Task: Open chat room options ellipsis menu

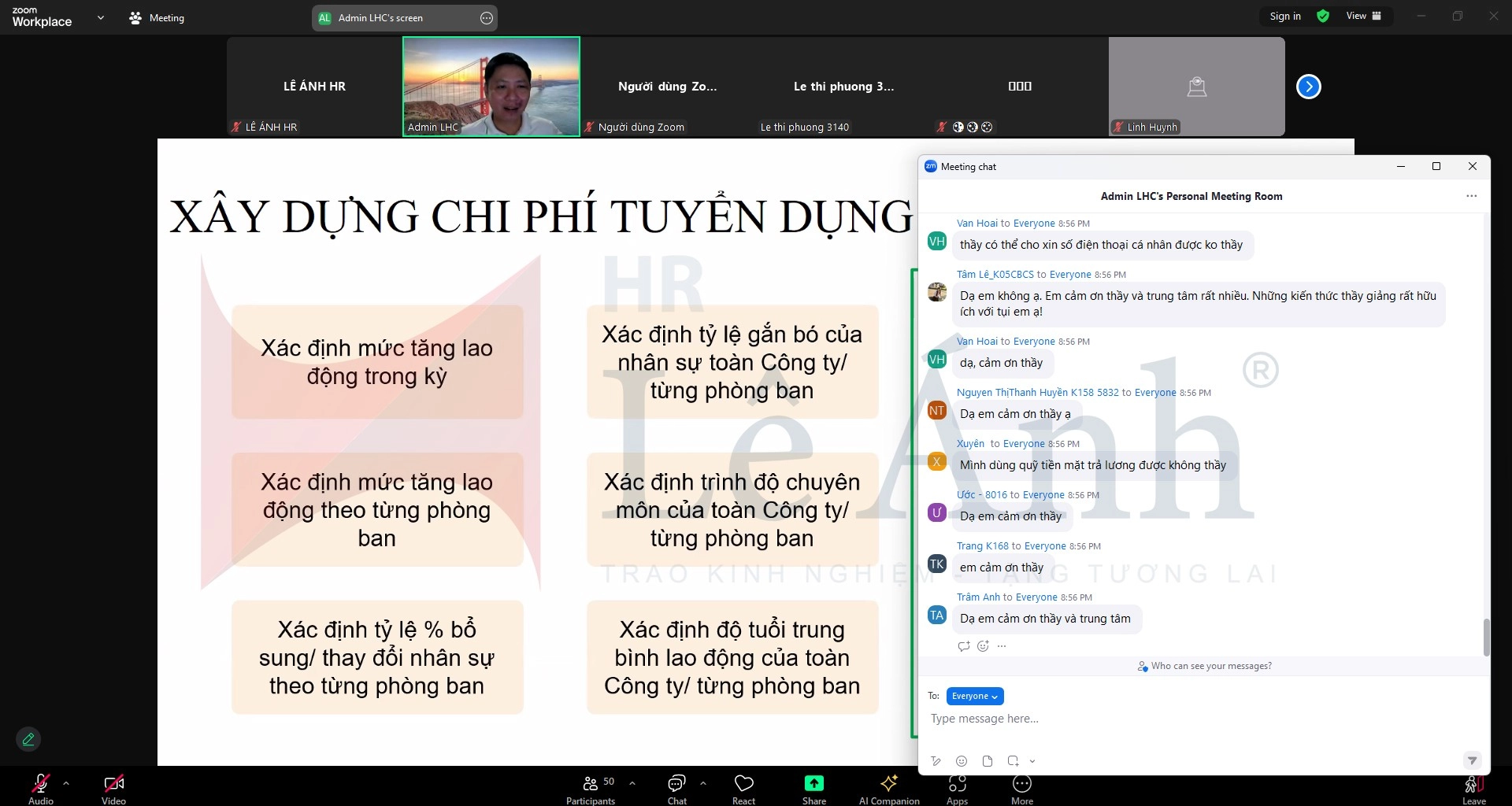Action: (x=1471, y=196)
